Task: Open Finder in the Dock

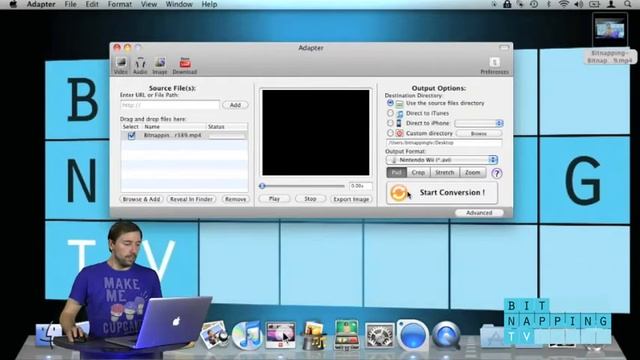Action: (x=48, y=335)
